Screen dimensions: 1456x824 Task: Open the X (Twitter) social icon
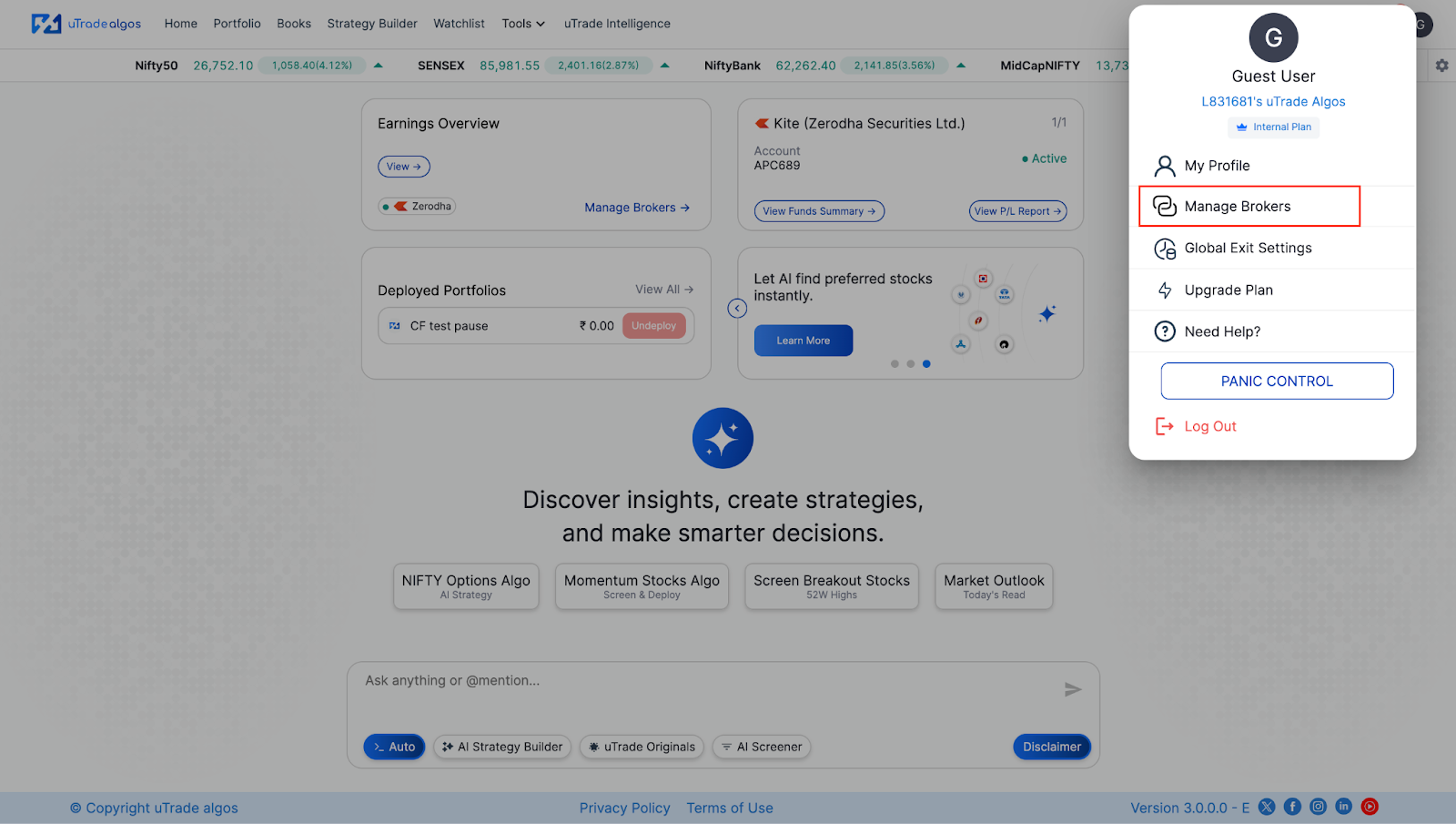[x=1267, y=807]
